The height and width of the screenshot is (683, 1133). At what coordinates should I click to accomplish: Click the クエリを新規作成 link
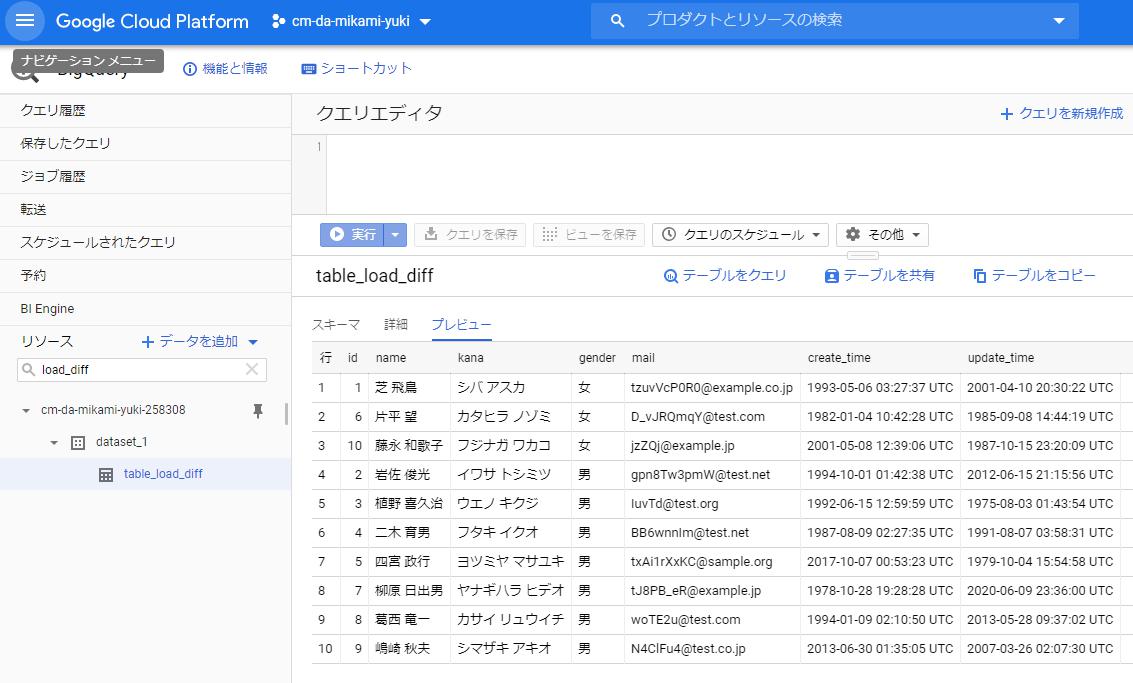[x=1063, y=114]
